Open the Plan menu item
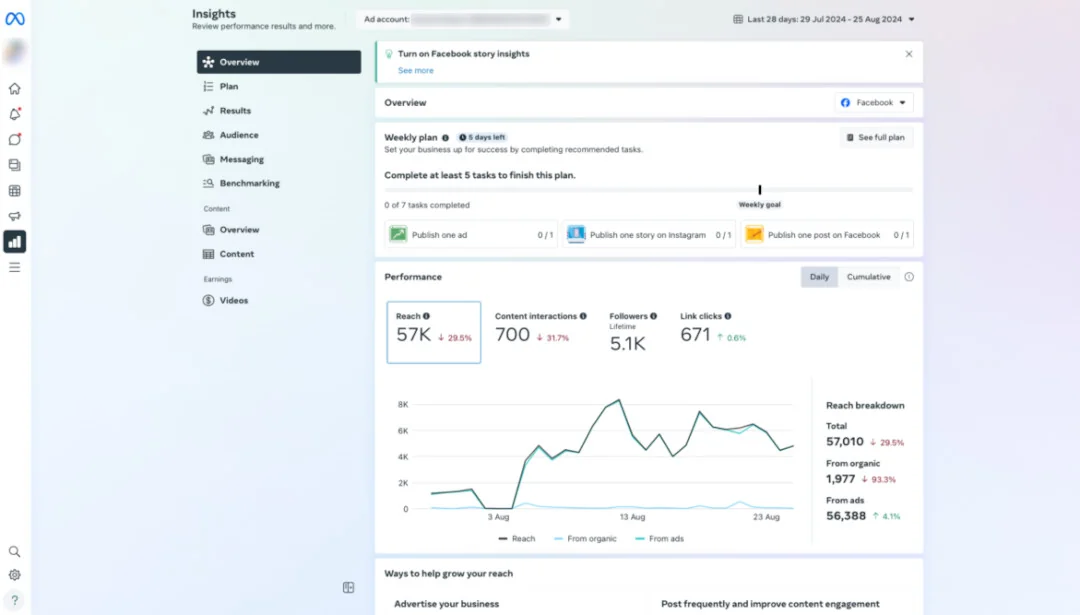The width and height of the screenshot is (1080, 615). pyautogui.click(x=278, y=86)
